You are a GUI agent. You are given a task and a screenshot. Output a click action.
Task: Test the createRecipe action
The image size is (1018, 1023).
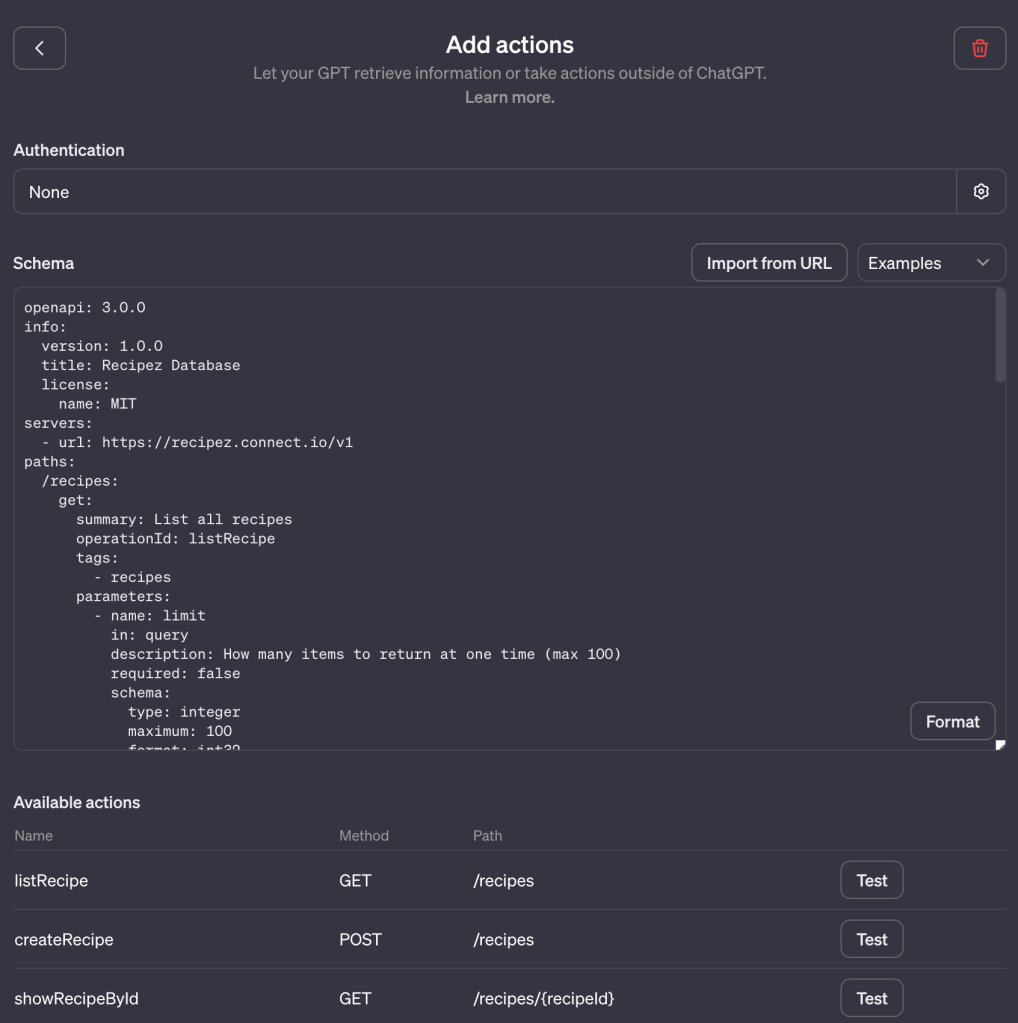(x=871, y=940)
